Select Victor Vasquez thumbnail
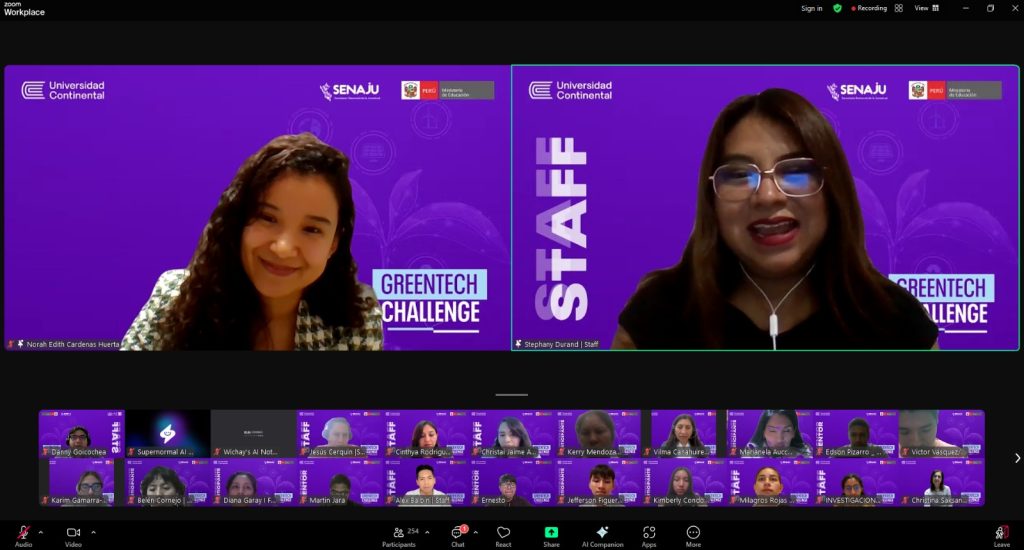 coord(942,433)
